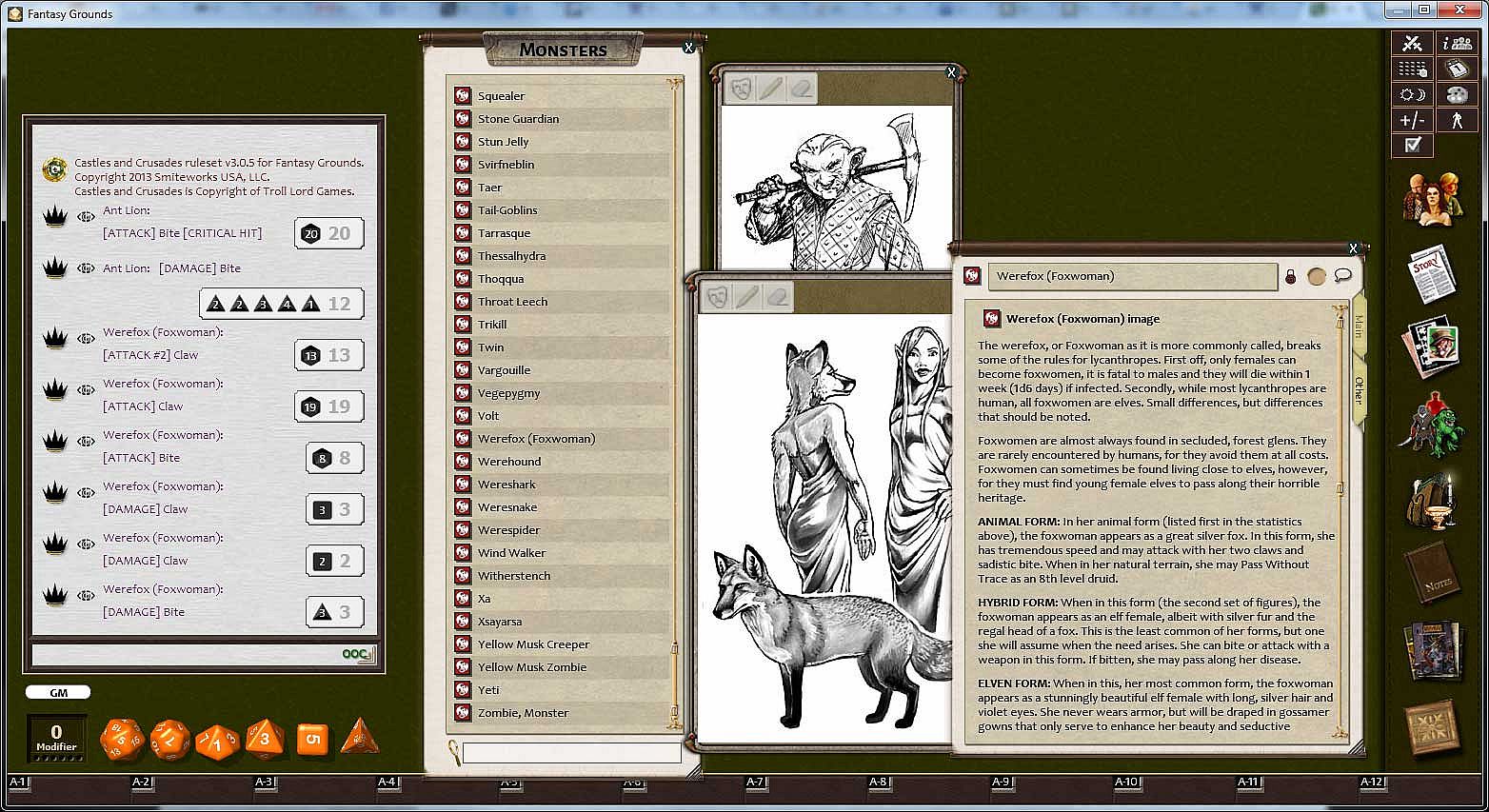Open the Tarrasque entry in Monsters list
The width and height of the screenshot is (1489, 812).
(504, 233)
